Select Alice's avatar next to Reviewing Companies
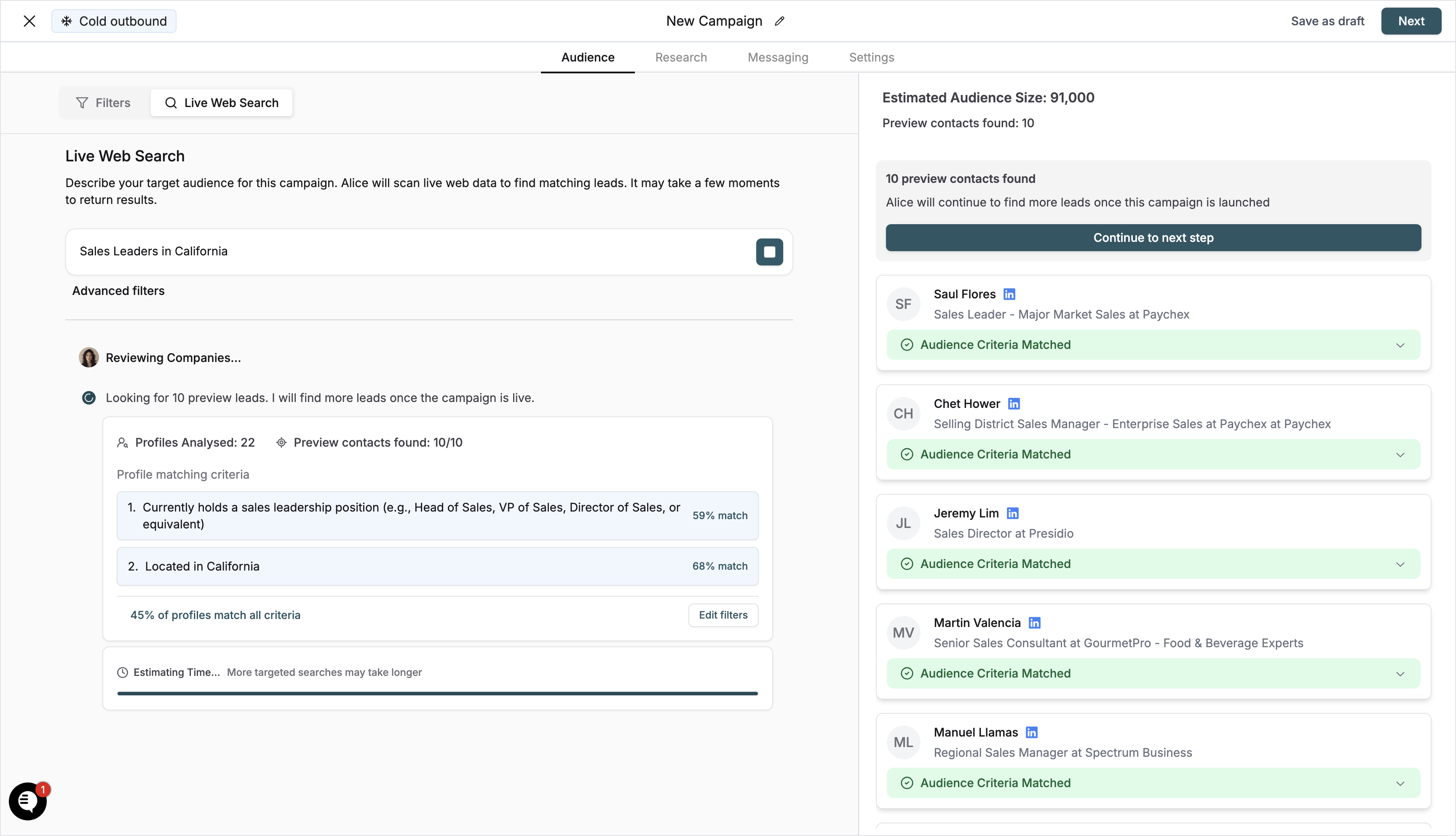 point(88,357)
